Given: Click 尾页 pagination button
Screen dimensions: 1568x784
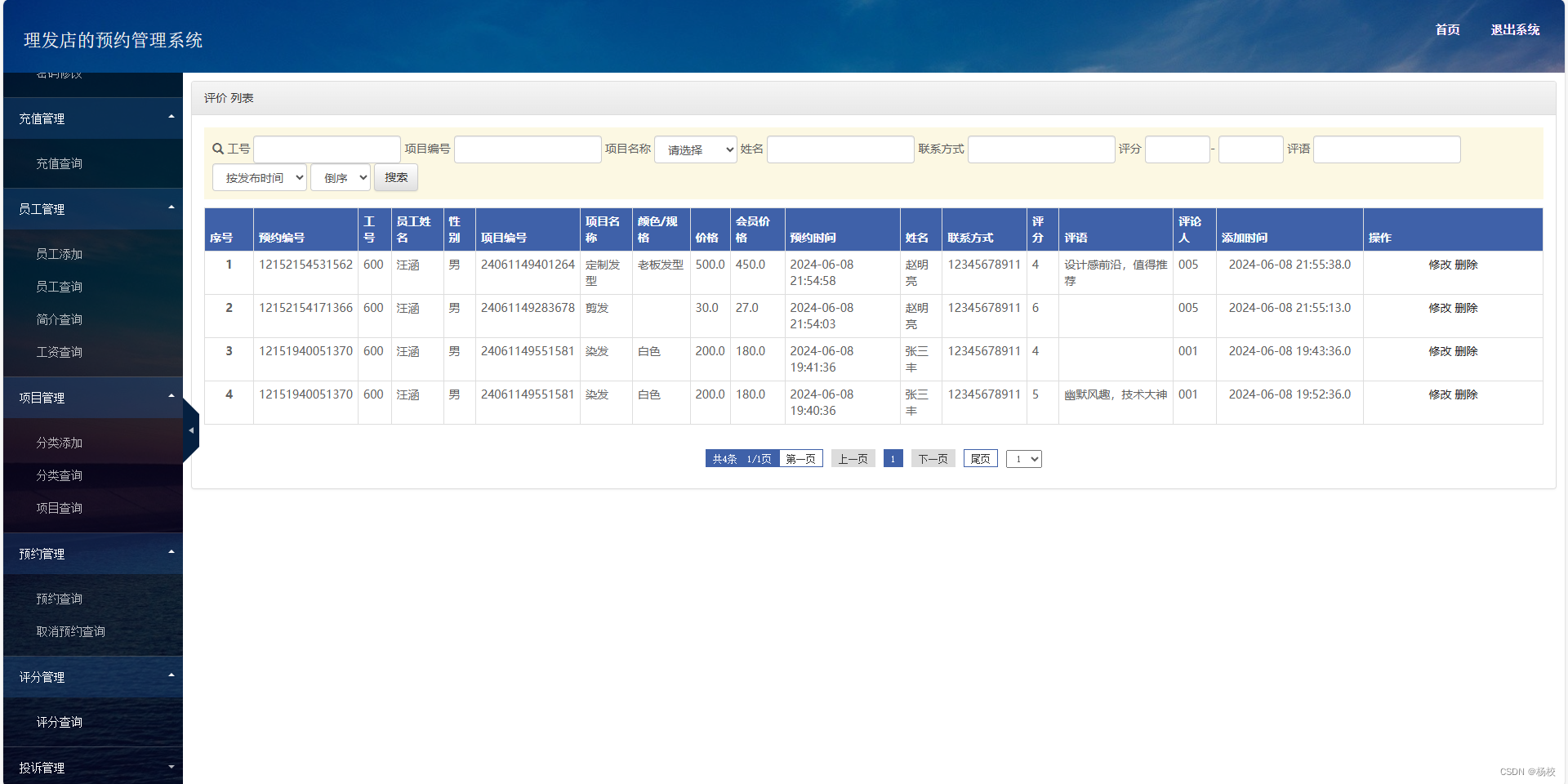Looking at the screenshot, I should pos(980,459).
